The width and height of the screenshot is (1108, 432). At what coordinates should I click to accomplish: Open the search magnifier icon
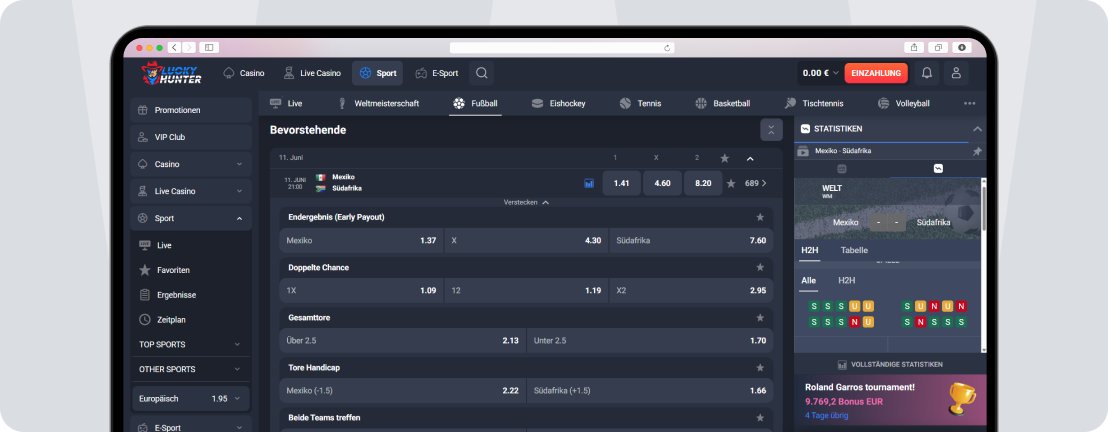(482, 73)
